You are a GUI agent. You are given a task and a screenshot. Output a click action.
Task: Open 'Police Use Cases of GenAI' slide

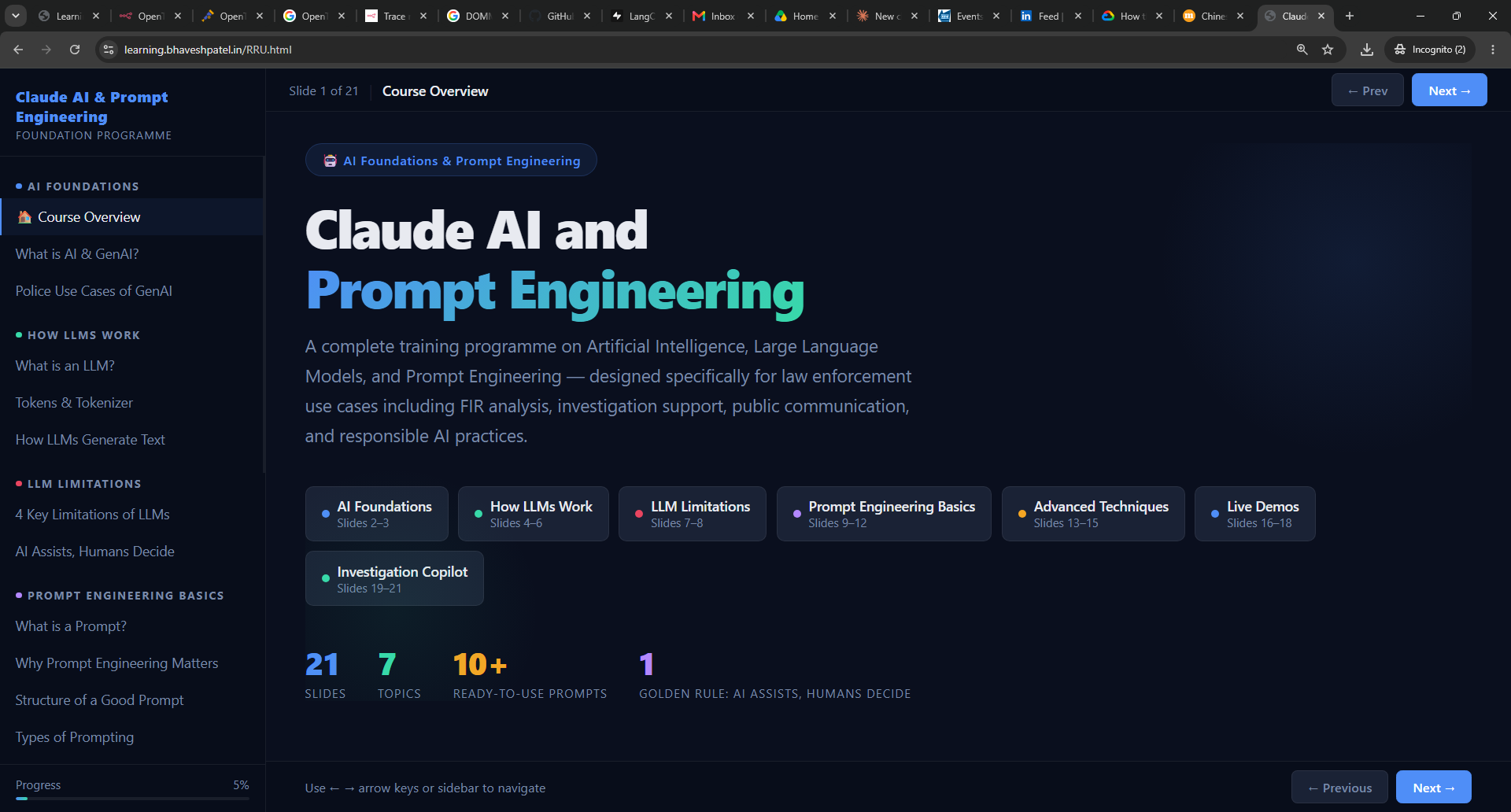[132, 291]
